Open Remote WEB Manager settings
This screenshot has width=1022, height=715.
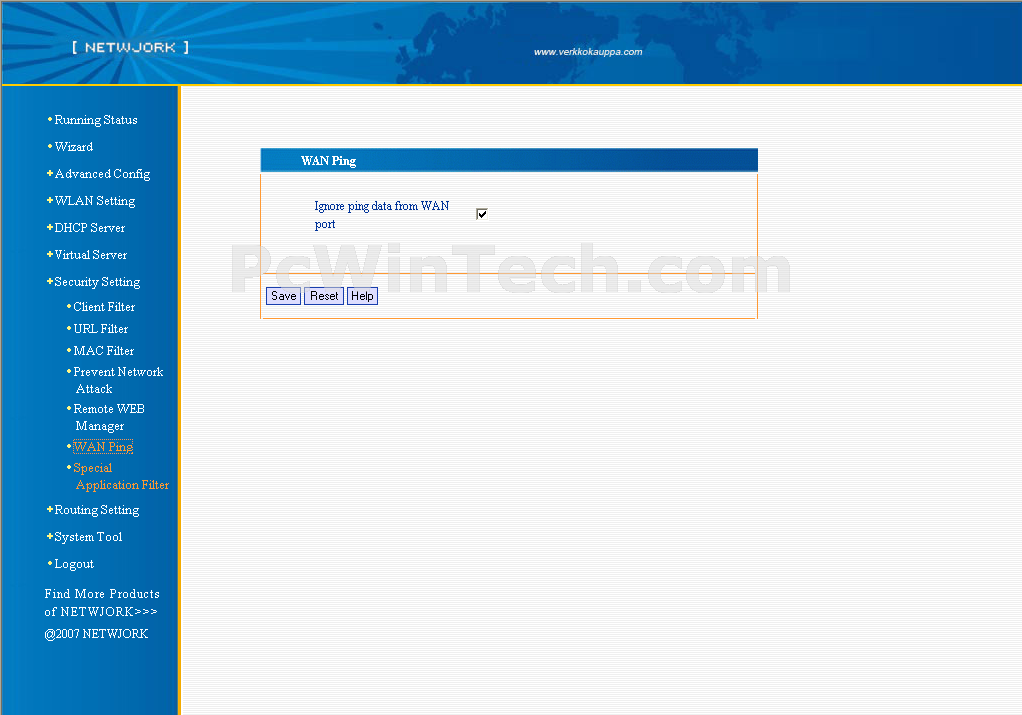[x=109, y=417]
